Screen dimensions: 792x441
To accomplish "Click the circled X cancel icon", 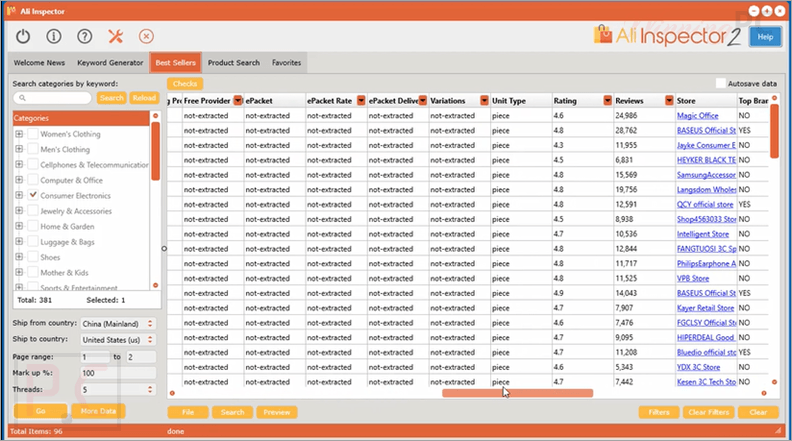I will [146, 36].
